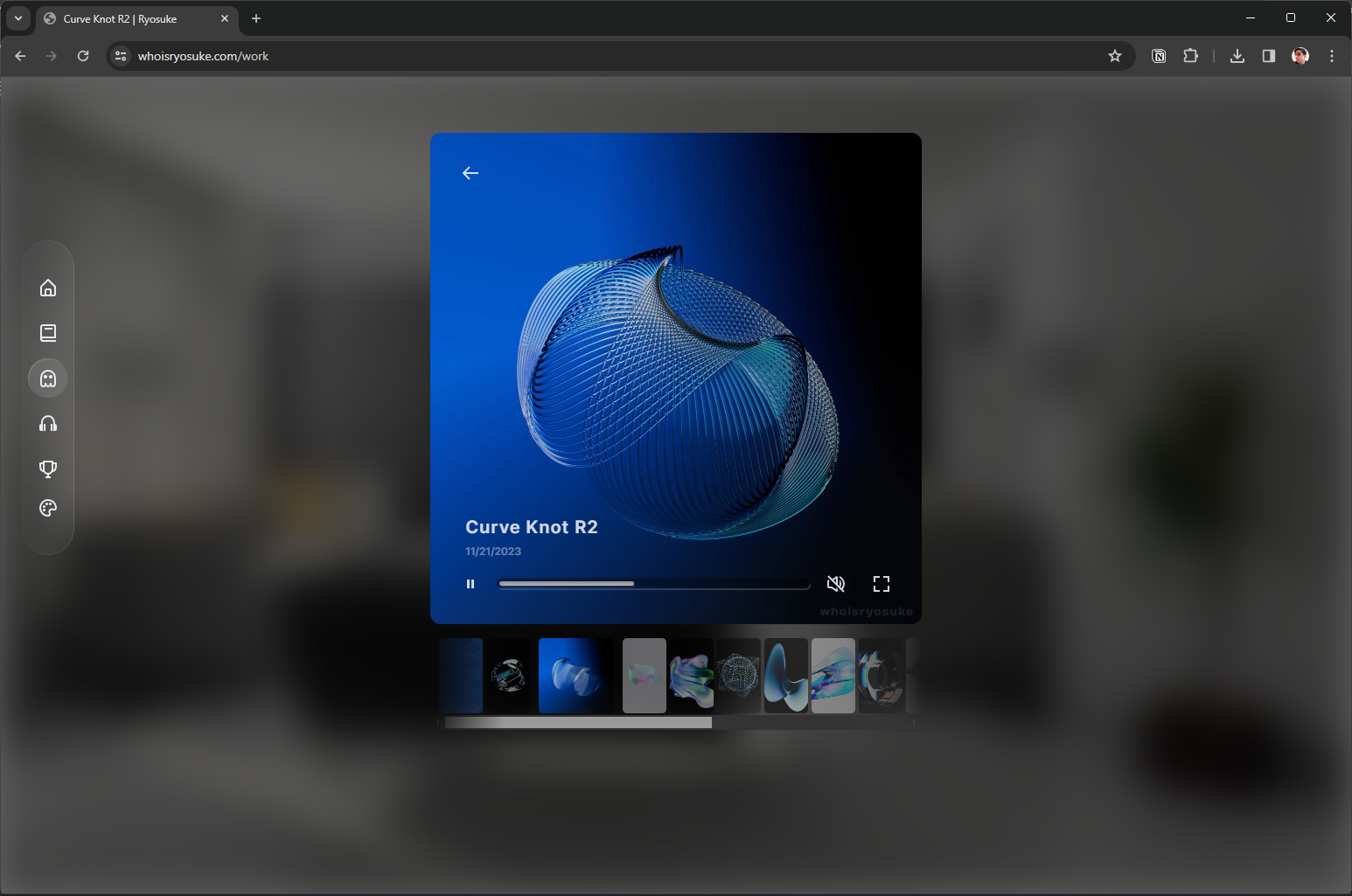1352x896 pixels.
Task: Select the Curve Knot R2 | Ryosuke tab
Action: (x=122, y=18)
